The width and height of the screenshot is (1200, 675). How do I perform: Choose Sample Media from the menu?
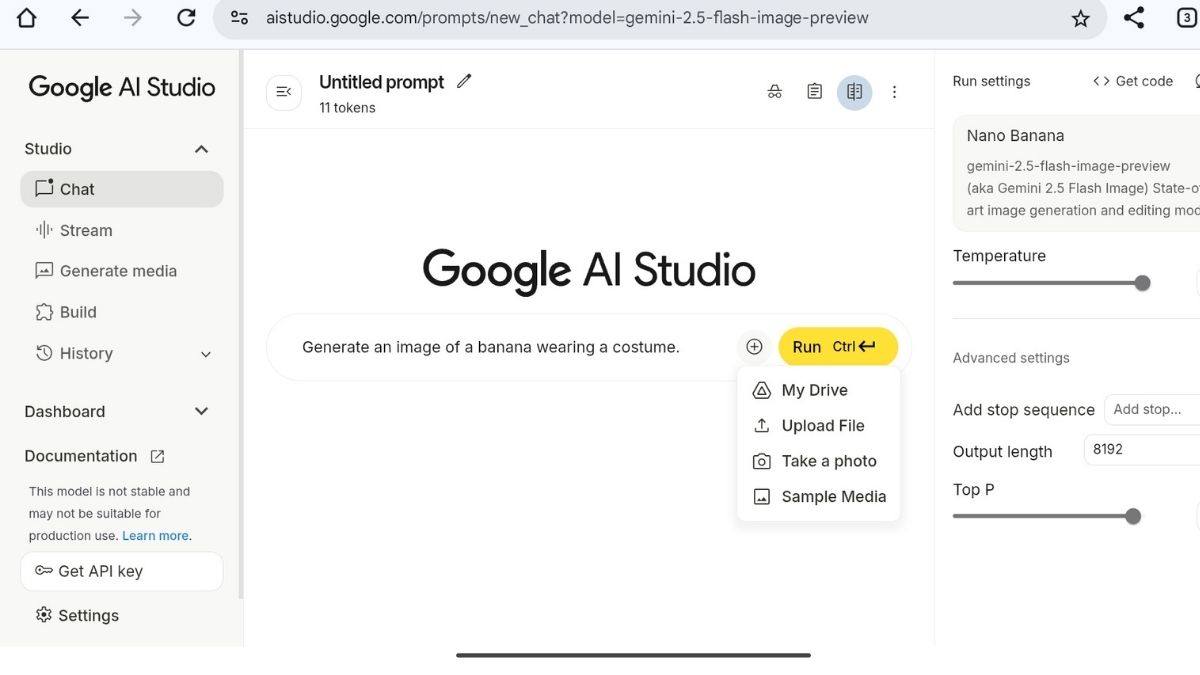click(833, 497)
